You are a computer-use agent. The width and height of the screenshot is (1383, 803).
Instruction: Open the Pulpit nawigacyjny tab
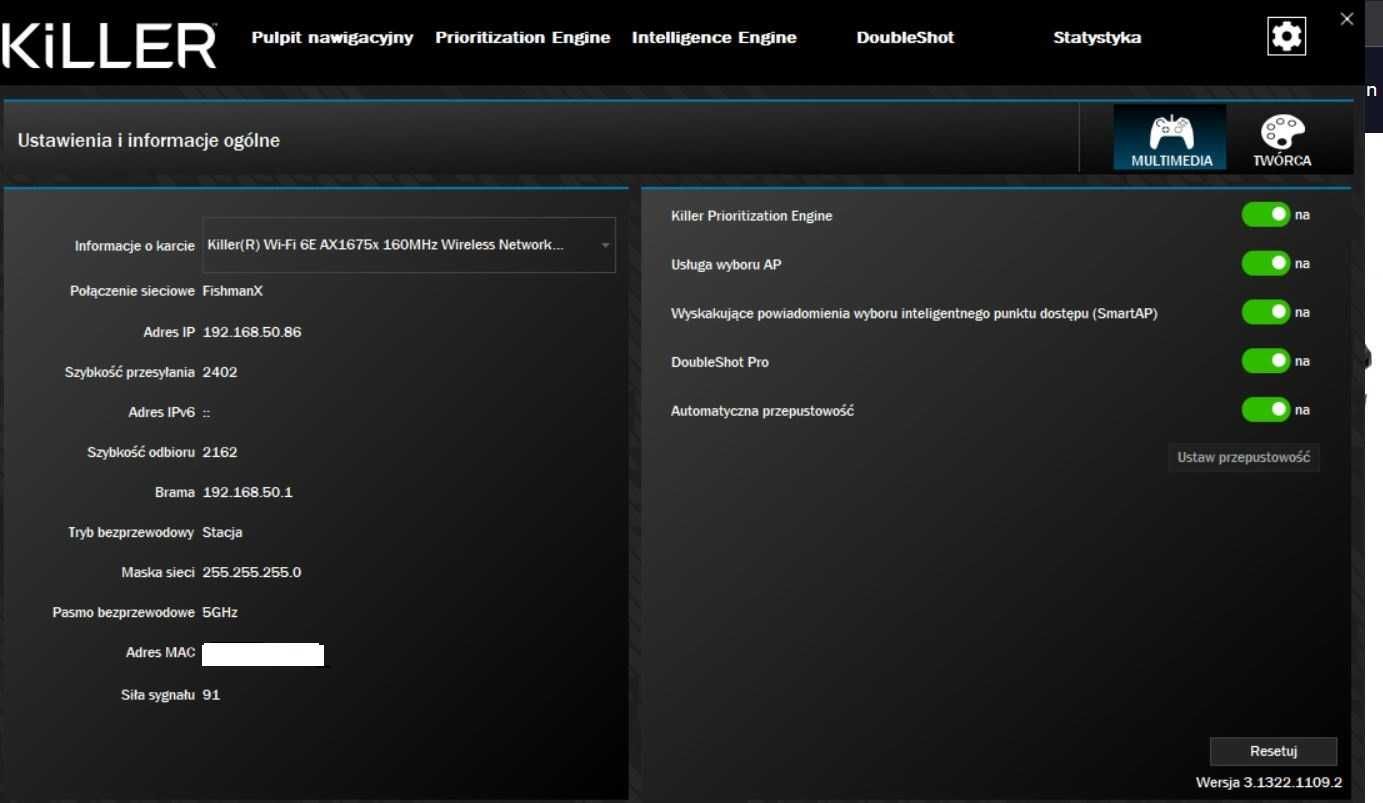pos(333,38)
